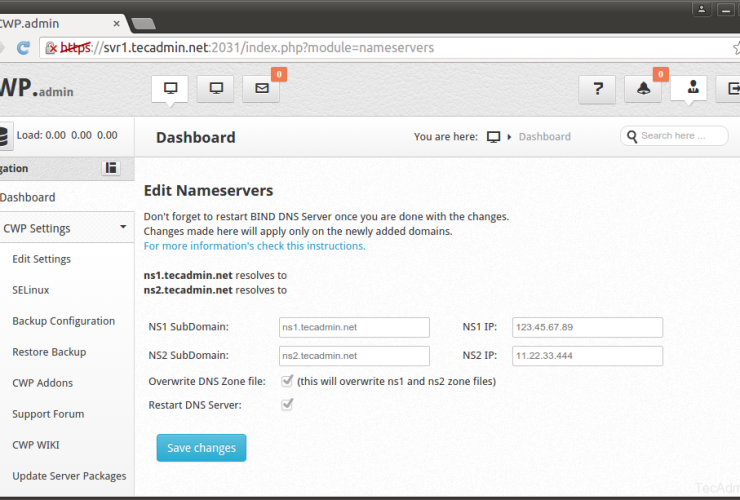Select Backup Configuration in sidebar
Viewport: 740px width, 500px height.
(x=63, y=321)
